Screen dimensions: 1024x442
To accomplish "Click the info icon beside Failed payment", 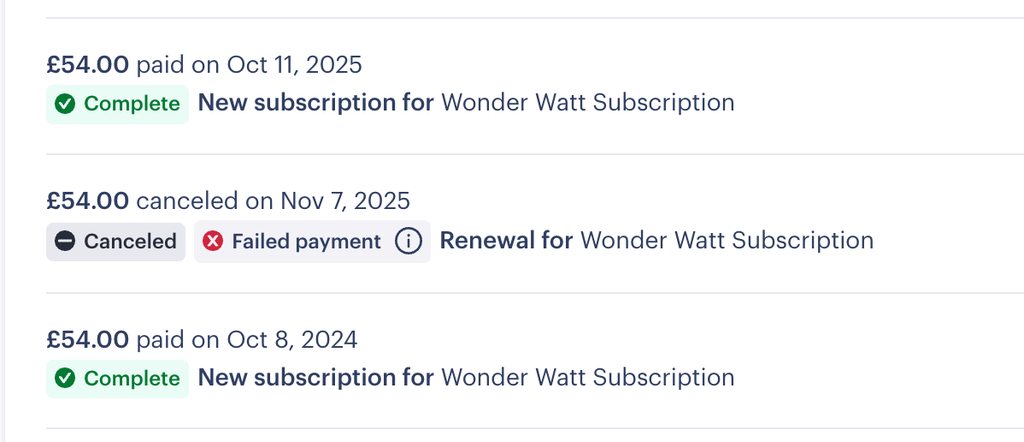I will point(408,241).
